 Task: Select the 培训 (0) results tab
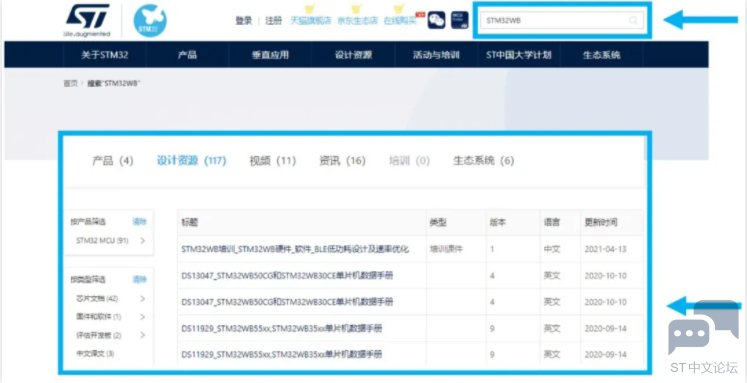tap(409, 161)
